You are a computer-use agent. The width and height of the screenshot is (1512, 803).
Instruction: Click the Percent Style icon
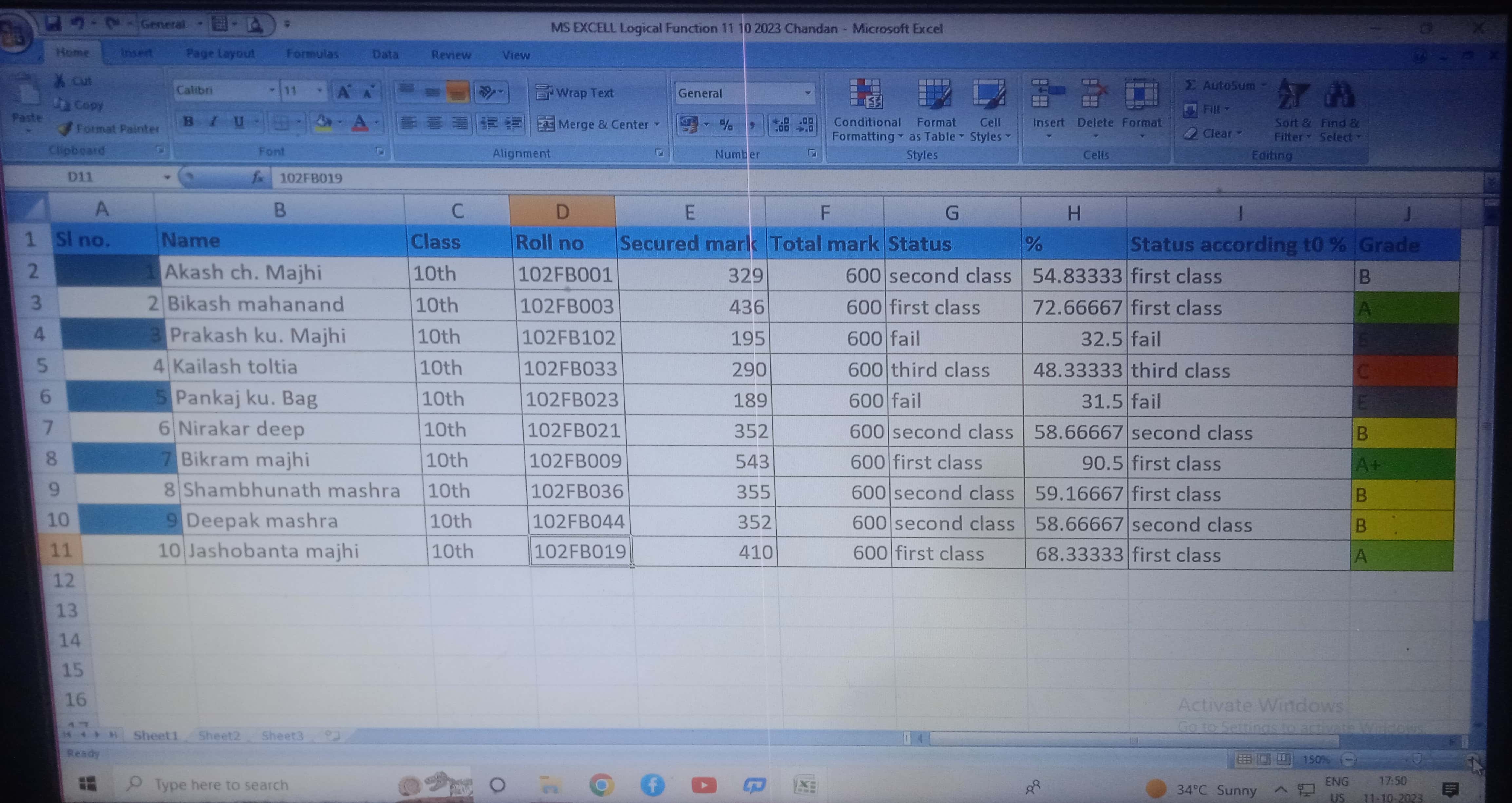[726, 124]
